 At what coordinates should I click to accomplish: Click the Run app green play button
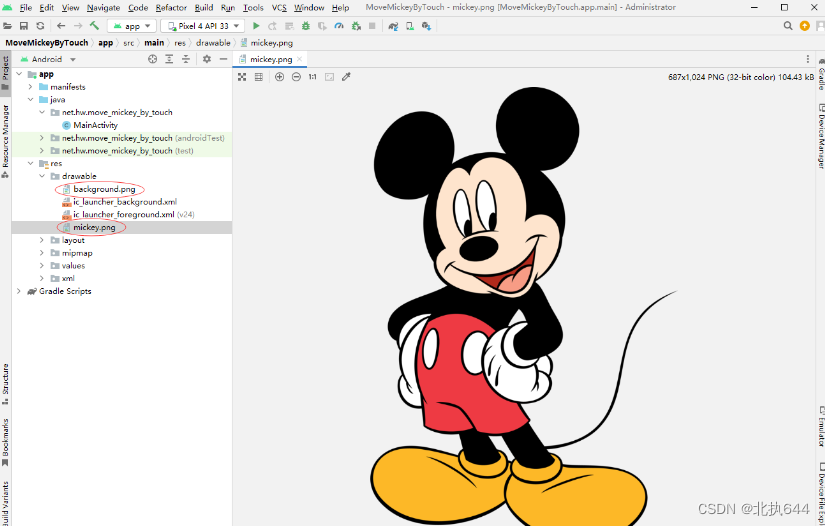click(x=256, y=26)
